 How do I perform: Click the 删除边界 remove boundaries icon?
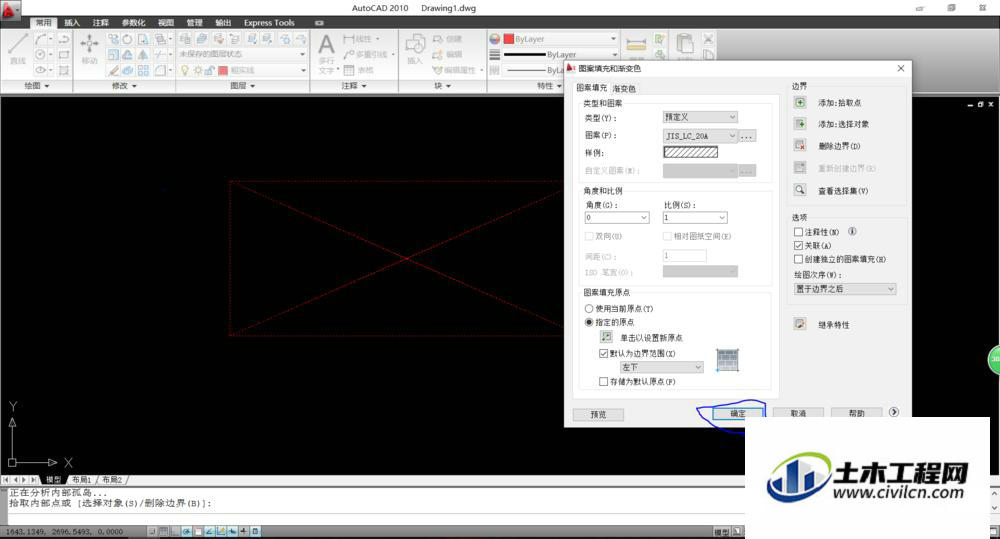[x=800, y=146]
